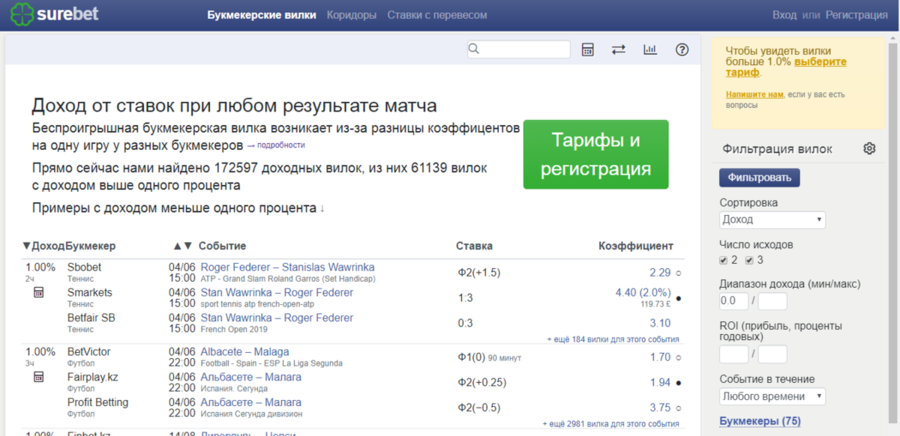Open filter settings gear icon
This screenshot has width=900, height=436.
[x=869, y=149]
